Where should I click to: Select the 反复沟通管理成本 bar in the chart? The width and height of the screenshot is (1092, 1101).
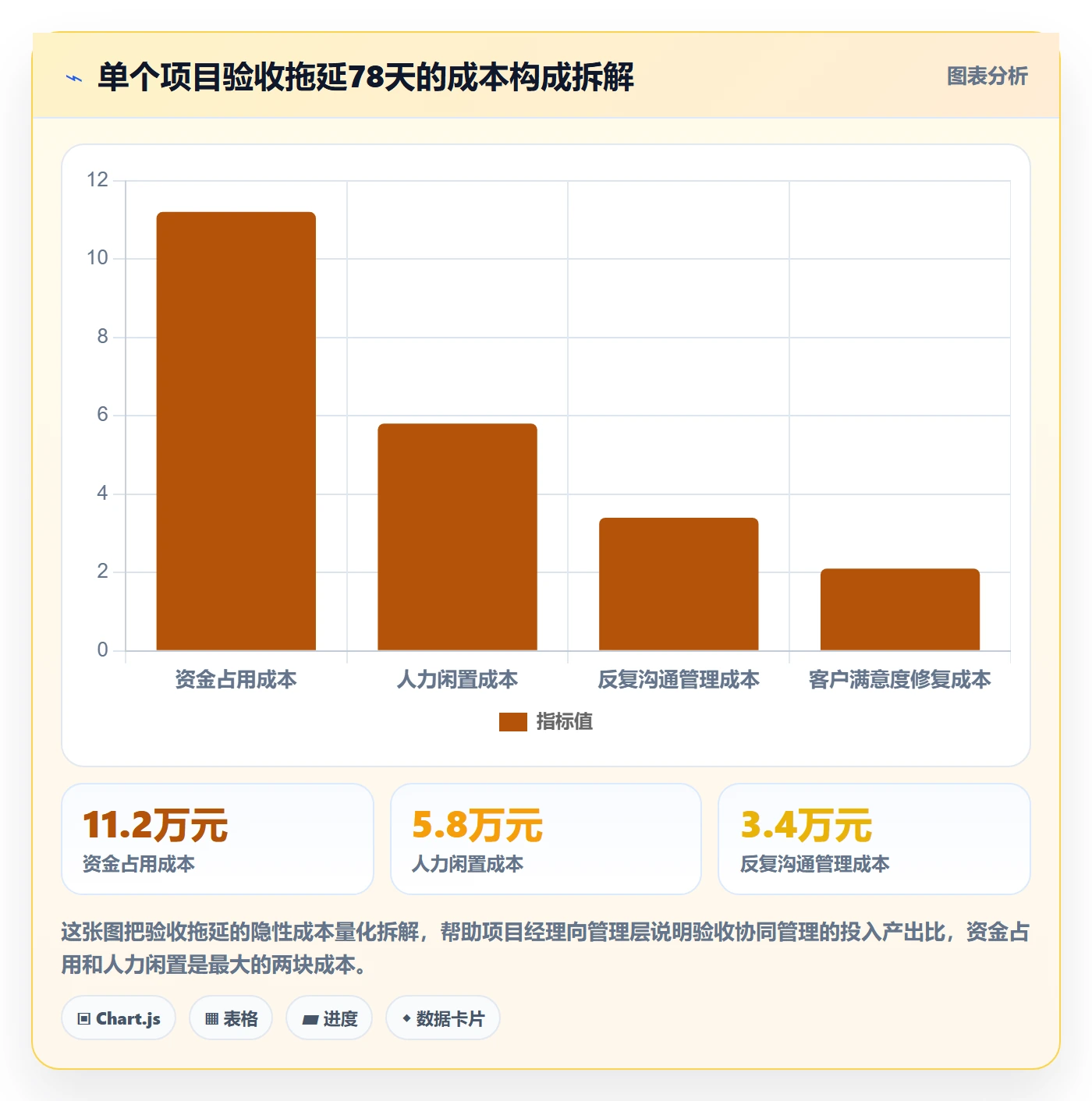pos(679,584)
